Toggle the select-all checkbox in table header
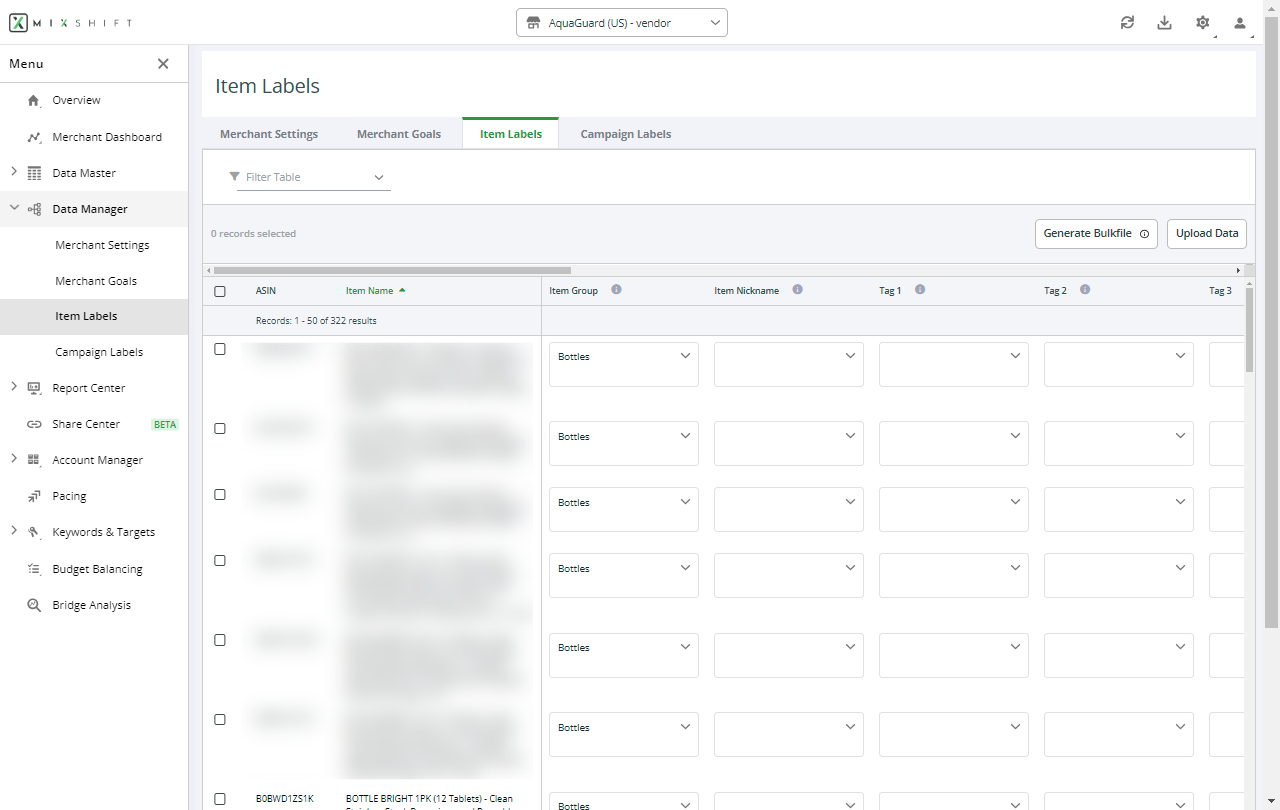 [x=220, y=291]
